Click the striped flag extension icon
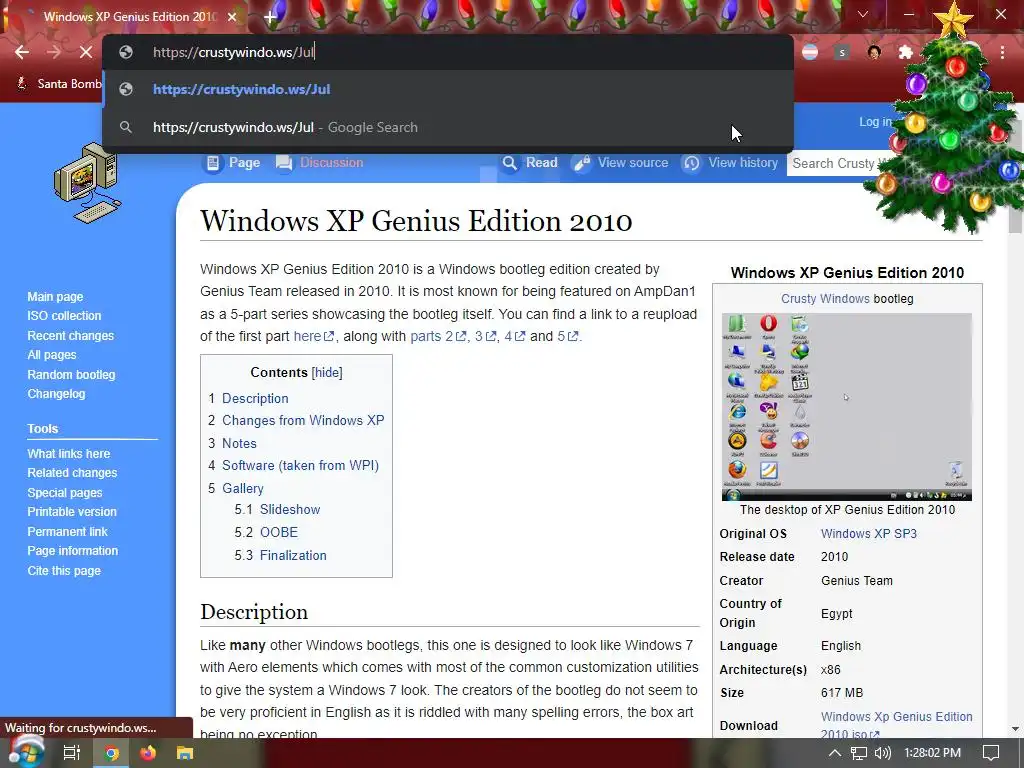The image size is (1024, 768). coord(810,52)
